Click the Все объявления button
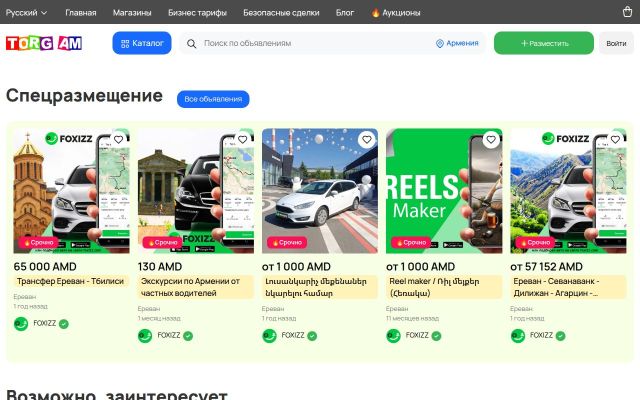This screenshot has width=640, height=400. [x=213, y=99]
